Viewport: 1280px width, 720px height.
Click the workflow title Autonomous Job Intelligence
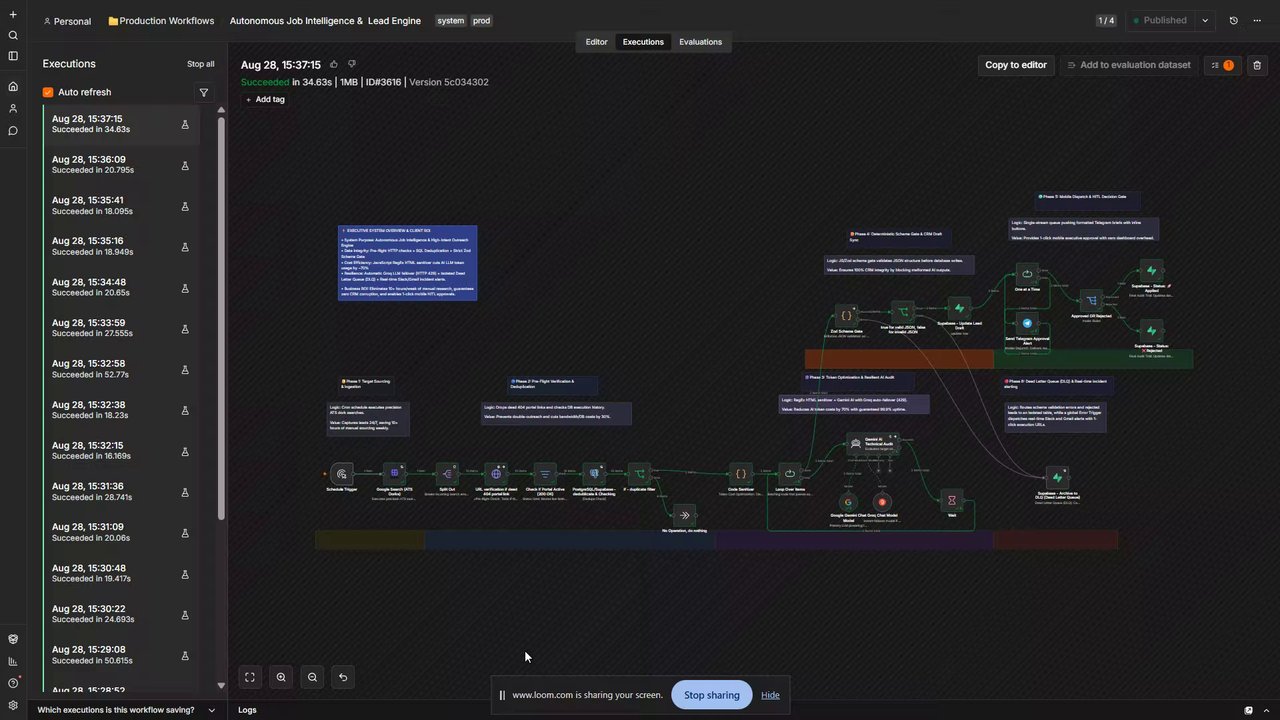pos(325,21)
